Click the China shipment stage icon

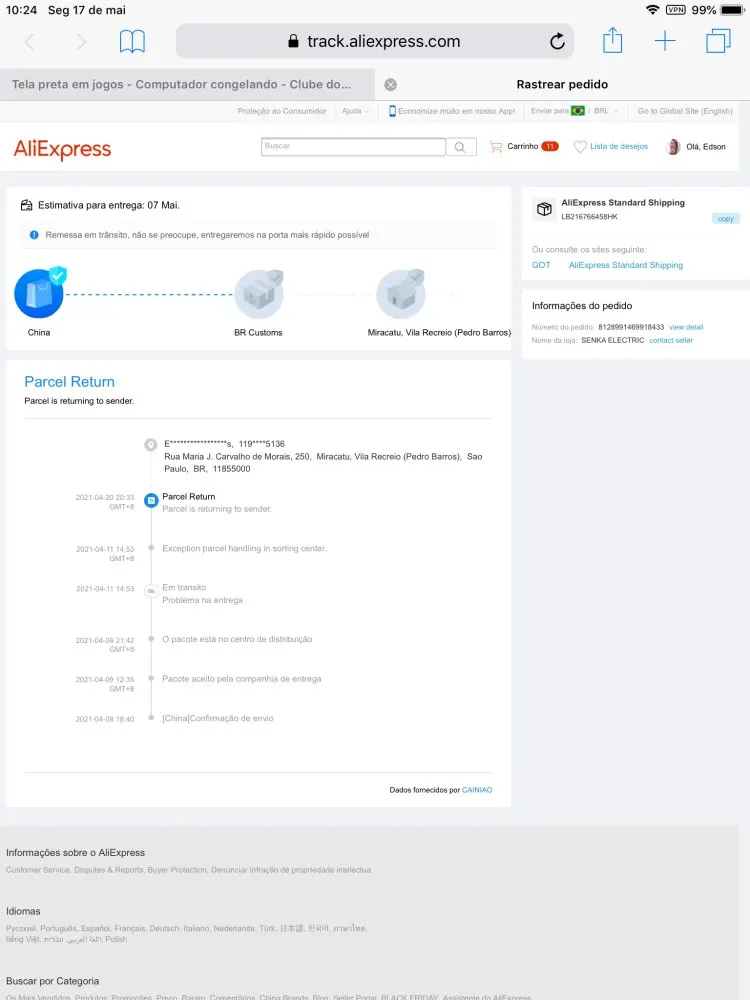click(x=40, y=293)
